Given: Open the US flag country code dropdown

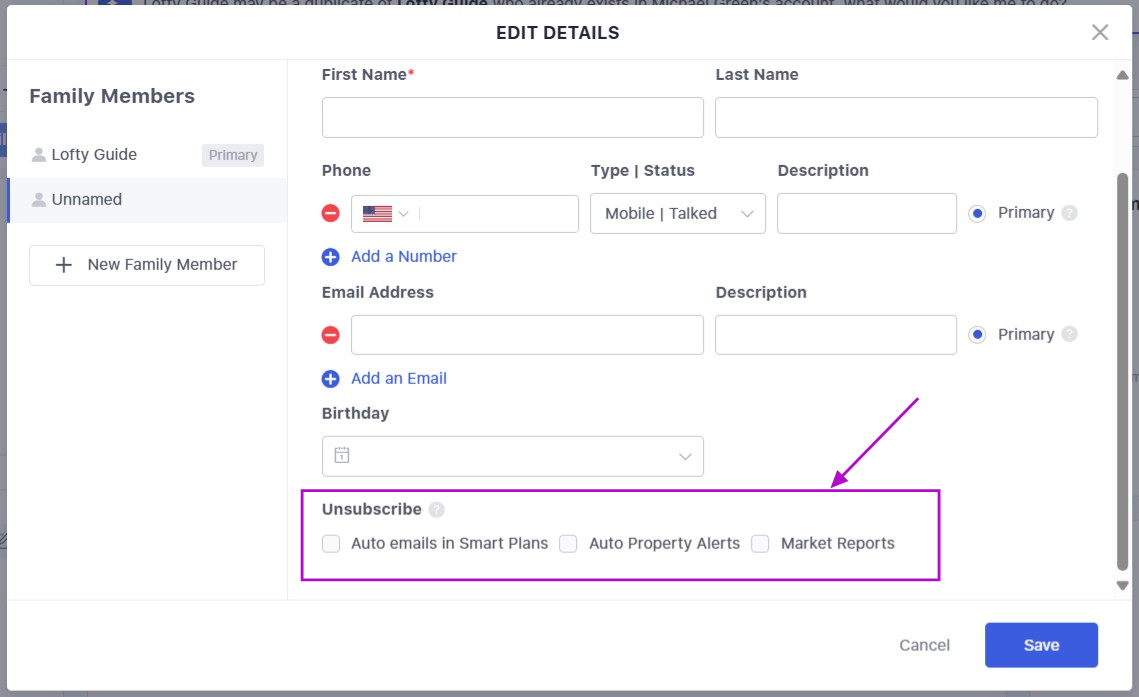Looking at the screenshot, I should (386, 214).
